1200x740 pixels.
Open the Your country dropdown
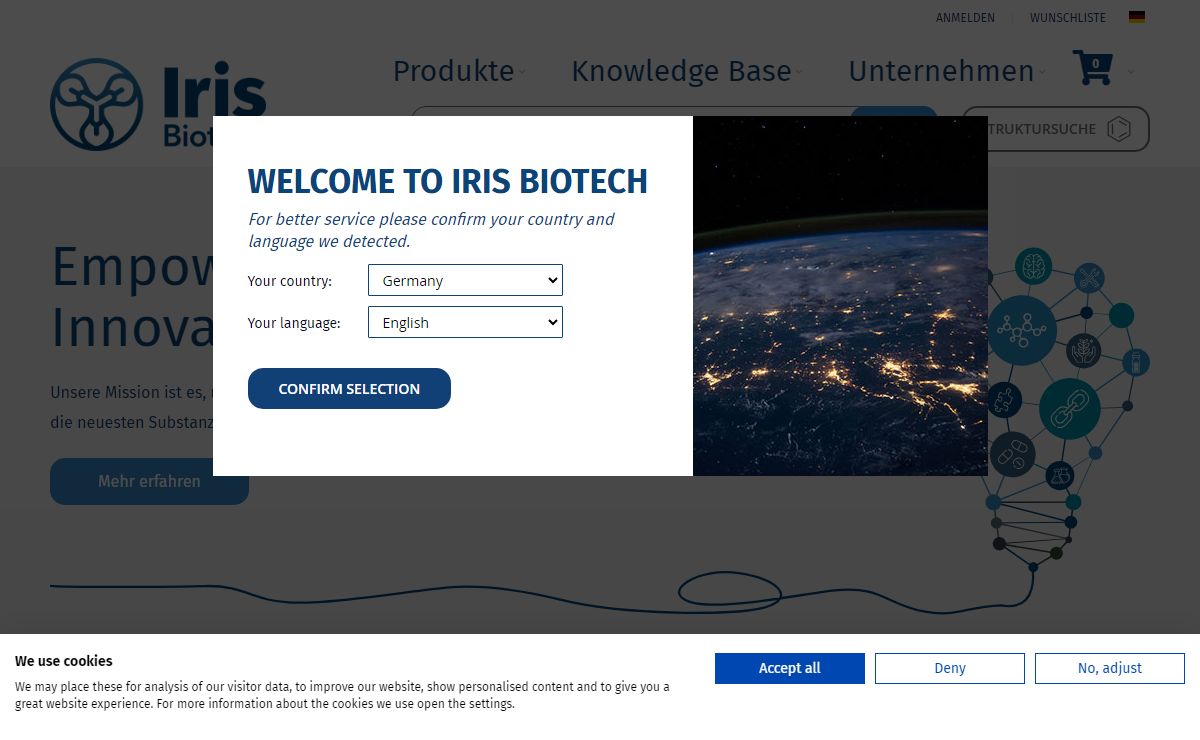[465, 281]
